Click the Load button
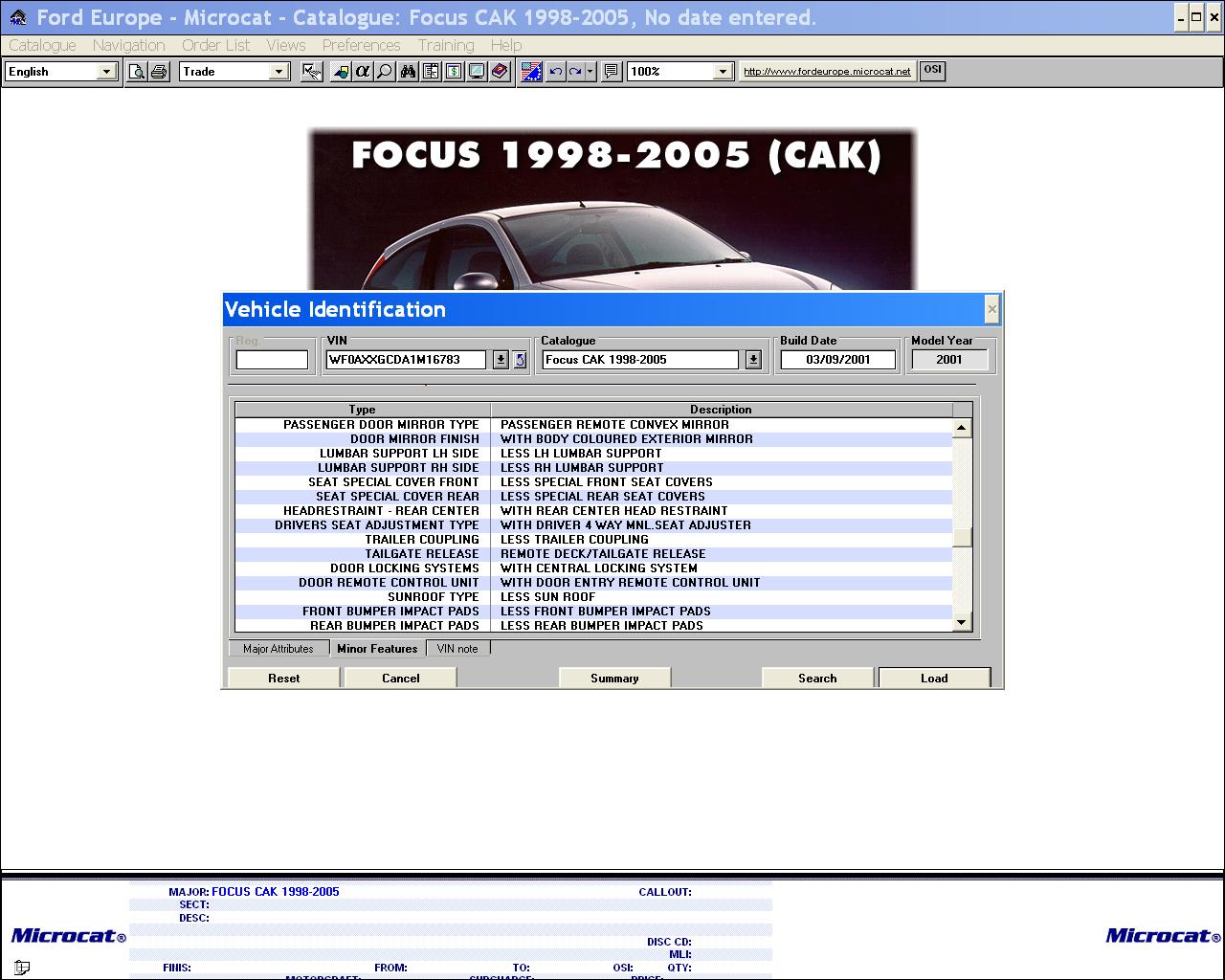 [x=934, y=678]
